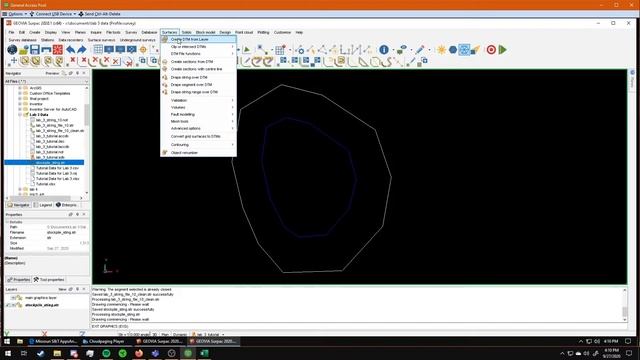Open DTM File functions submenu
640x360 pixels.
198,54
